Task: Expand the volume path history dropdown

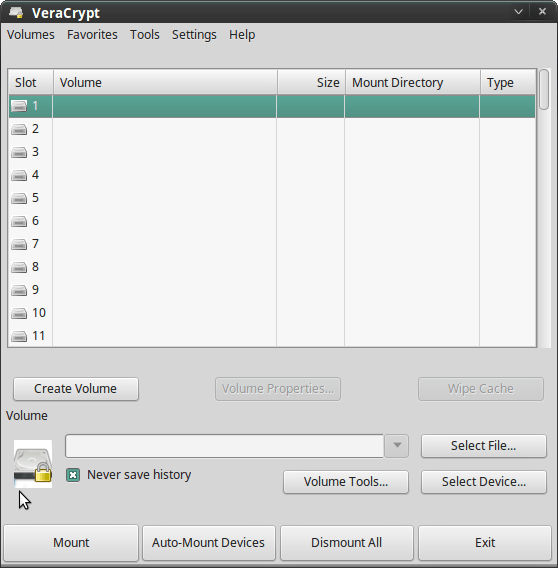Action: pos(397,446)
